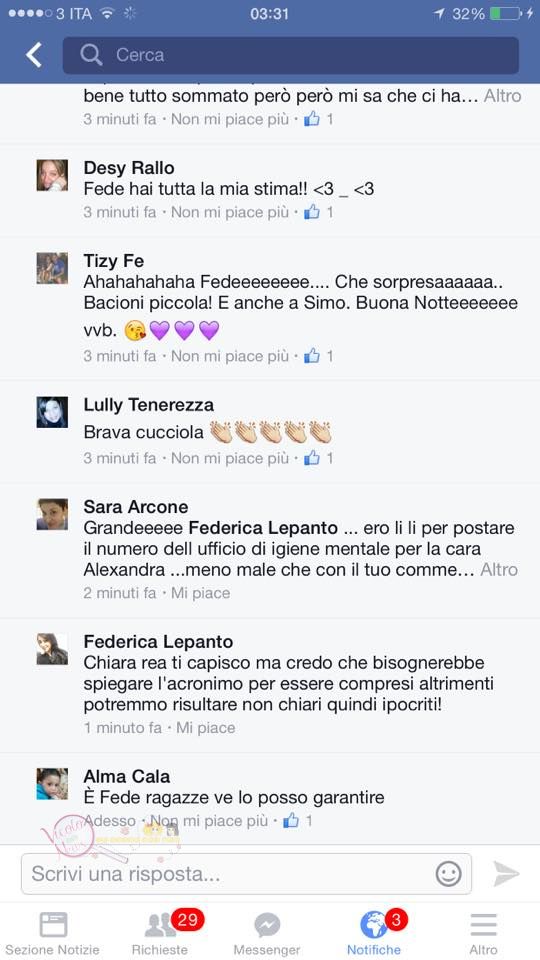Open the Messenger tab icon

(267, 934)
